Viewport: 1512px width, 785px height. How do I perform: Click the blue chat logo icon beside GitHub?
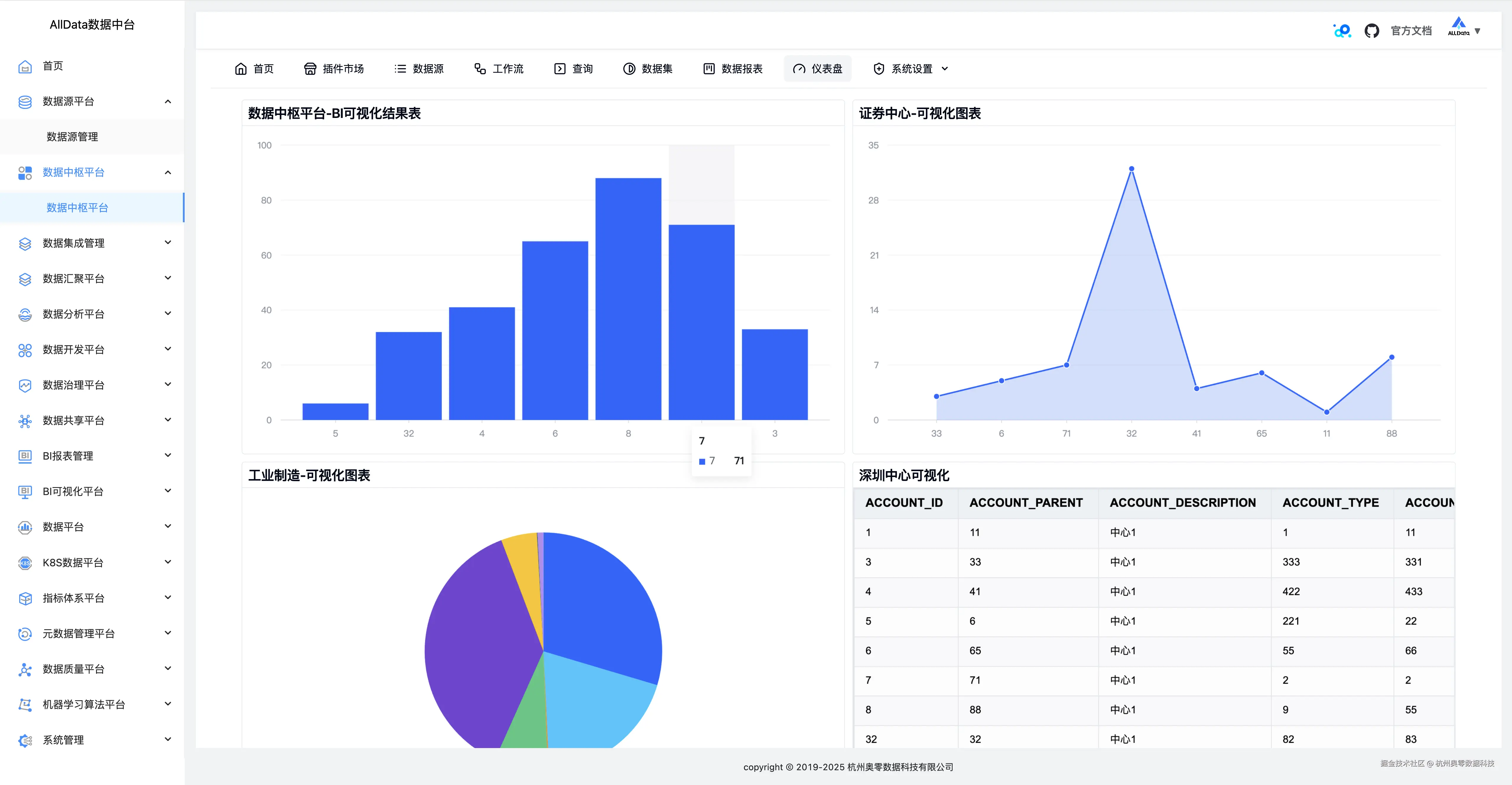pyautogui.click(x=1342, y=30)
